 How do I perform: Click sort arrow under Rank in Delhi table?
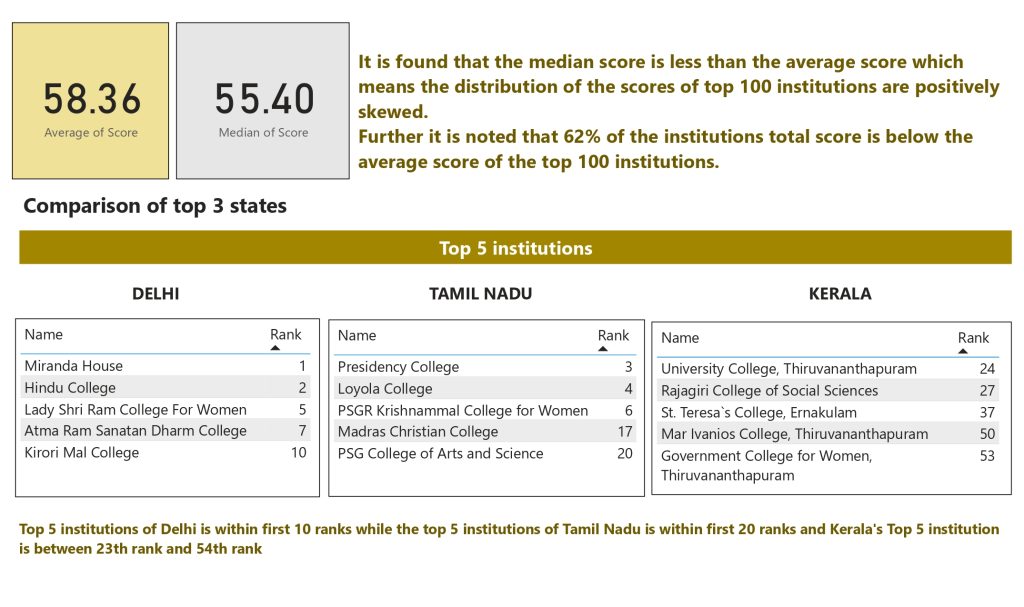pos(276,348)
